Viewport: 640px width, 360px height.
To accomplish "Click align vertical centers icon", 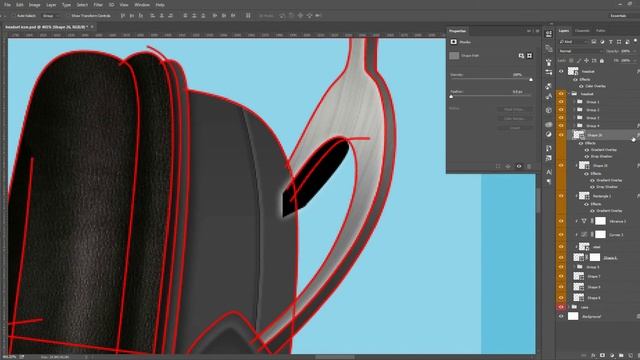I will [x=132, y=16].
